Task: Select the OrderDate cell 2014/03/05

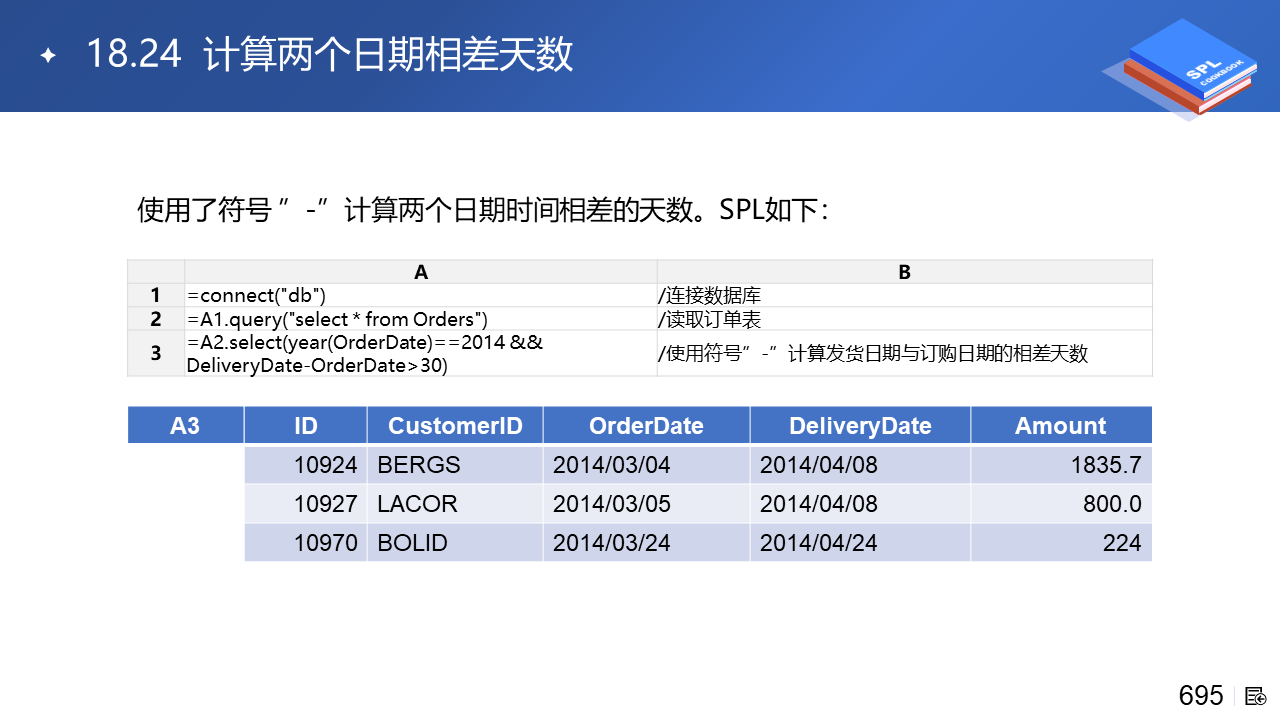Action: [x=647, y=504]
